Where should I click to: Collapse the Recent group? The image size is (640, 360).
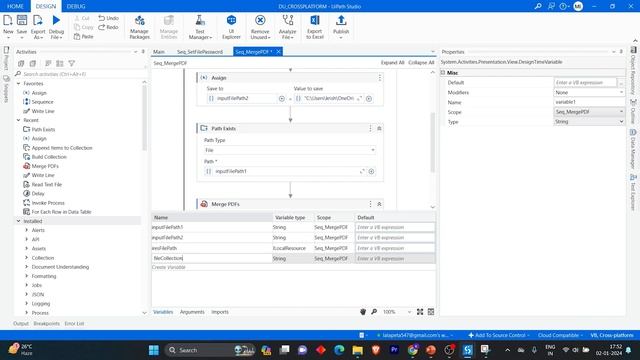point(18,120)
